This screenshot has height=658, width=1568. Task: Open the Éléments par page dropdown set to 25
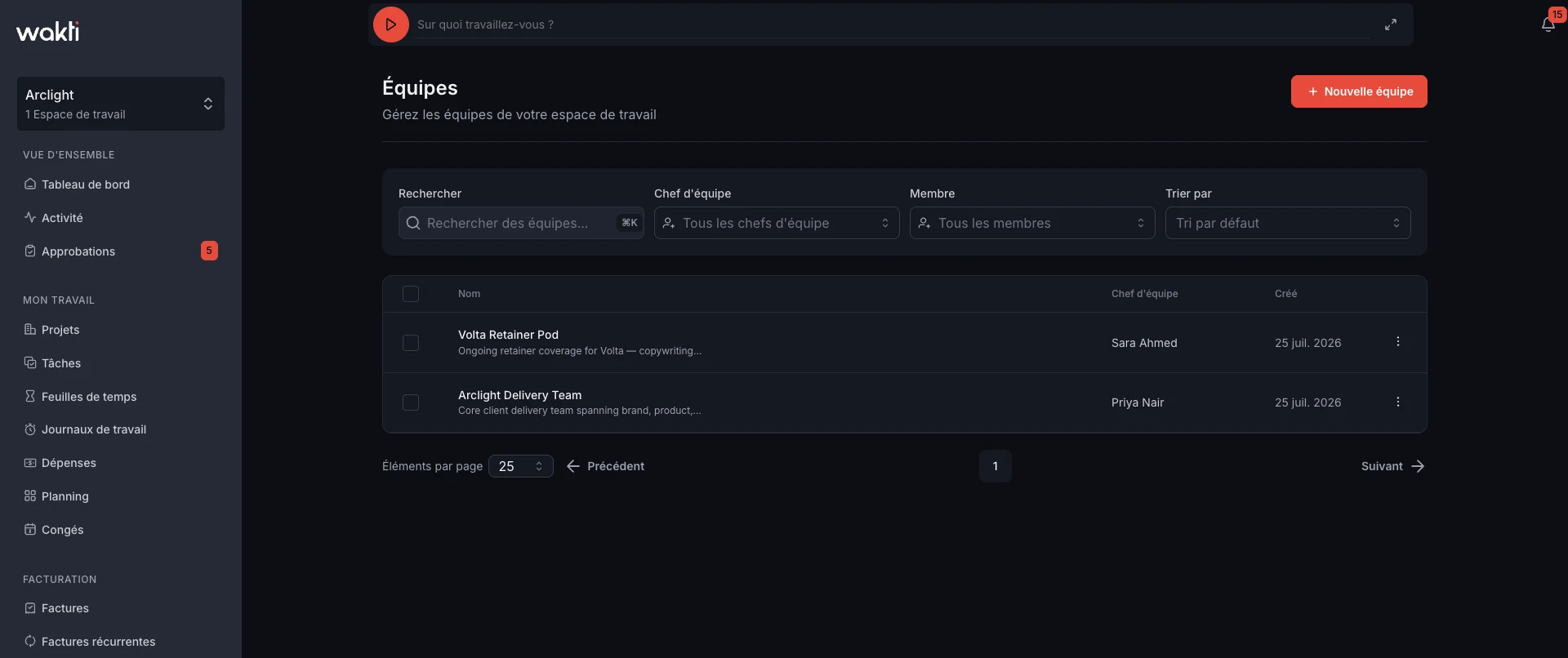521,466
